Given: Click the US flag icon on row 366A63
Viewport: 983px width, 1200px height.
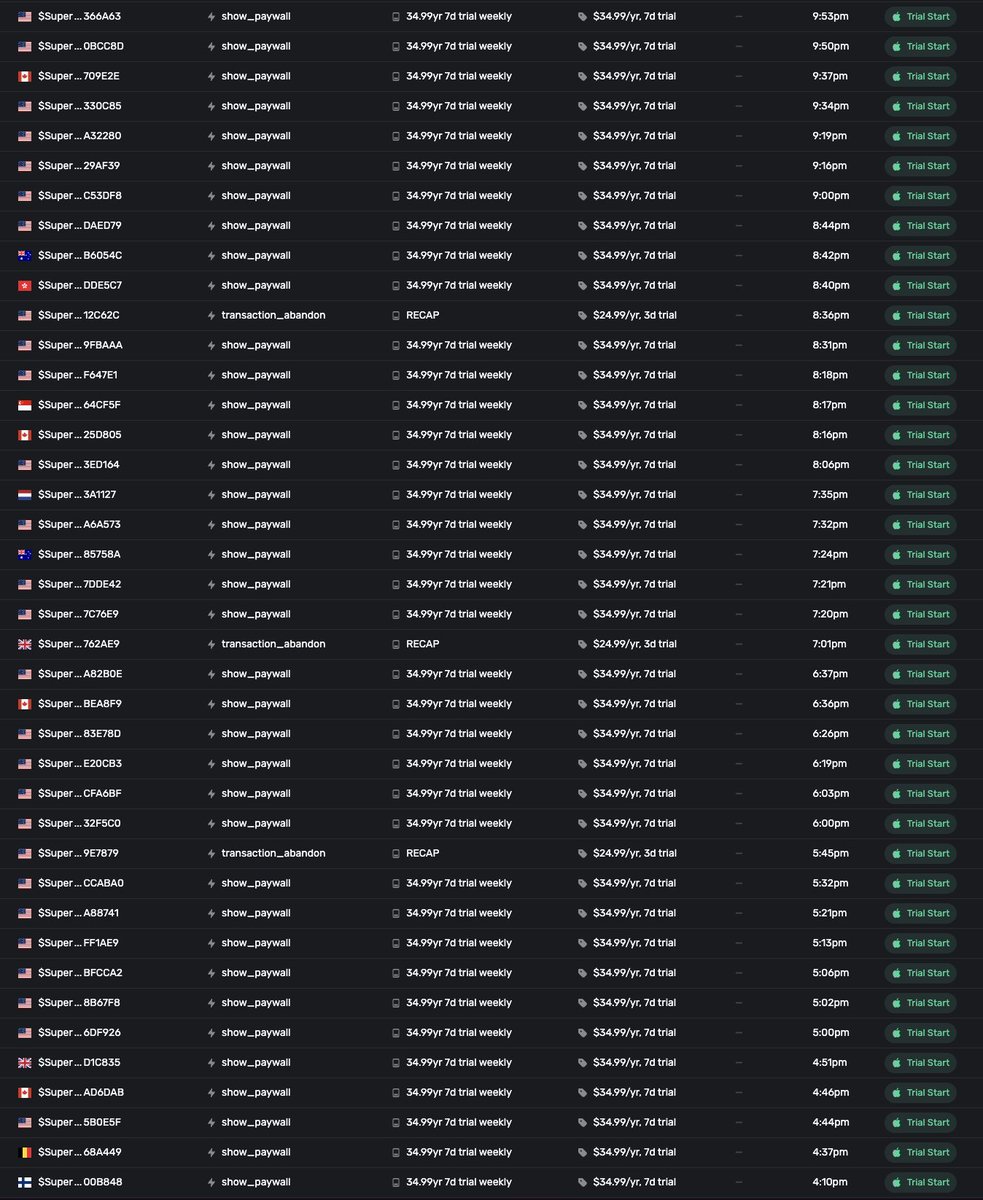Looking at the screenshot, I should coord(25,16).
